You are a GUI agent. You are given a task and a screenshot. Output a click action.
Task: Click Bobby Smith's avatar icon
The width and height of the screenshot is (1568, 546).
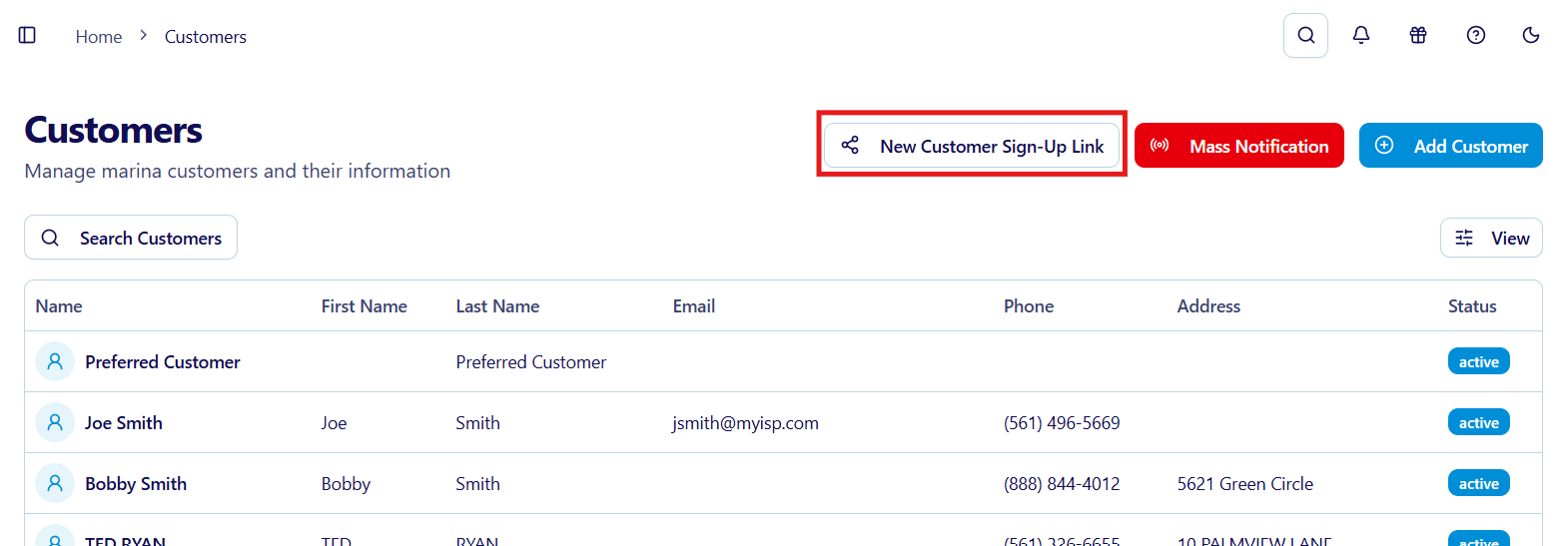pos(55,483)
